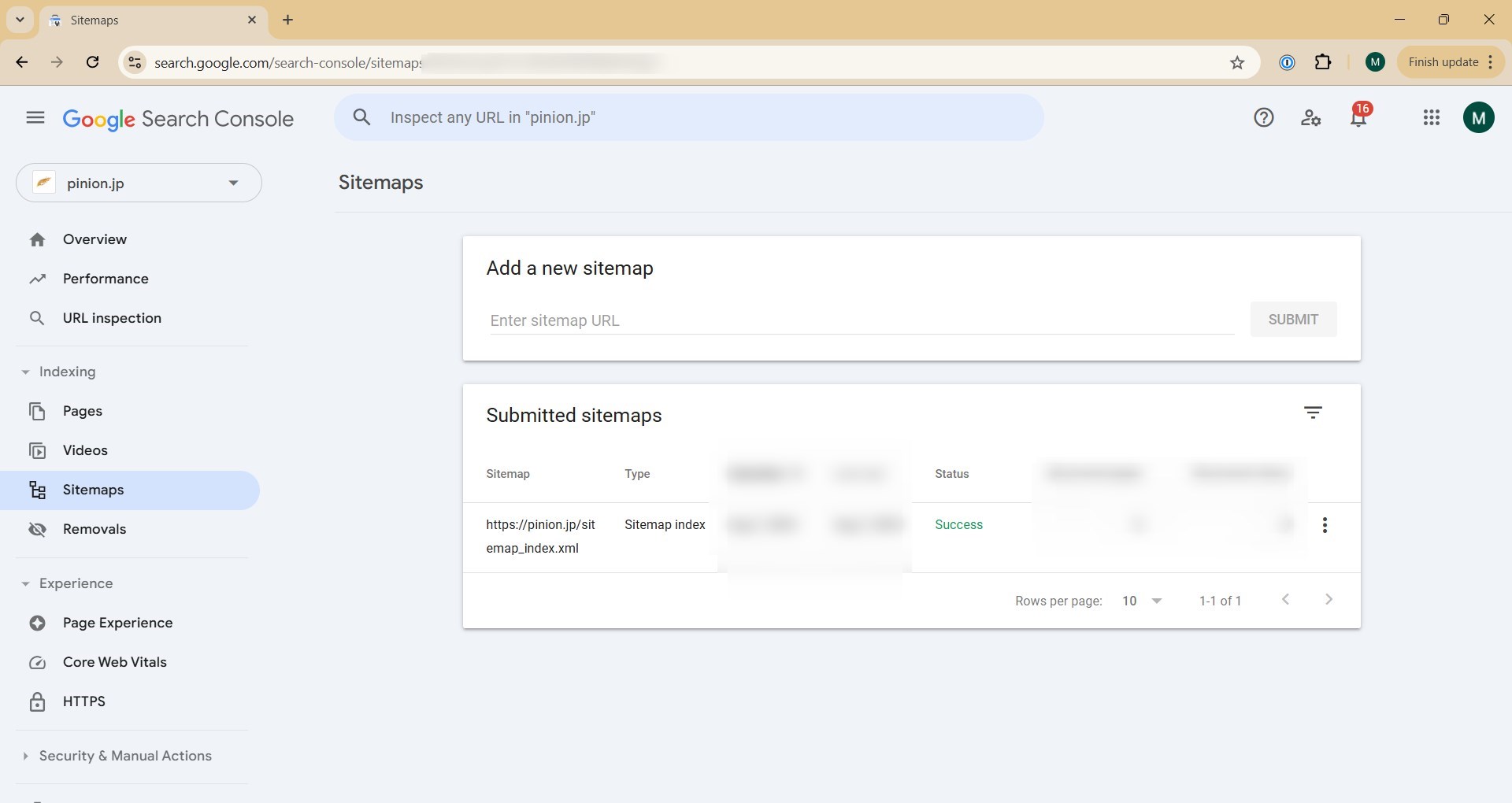This screenshot has width=1512, height=803.
Task: Open the Google account avatar M
Action: [1478, 117]
